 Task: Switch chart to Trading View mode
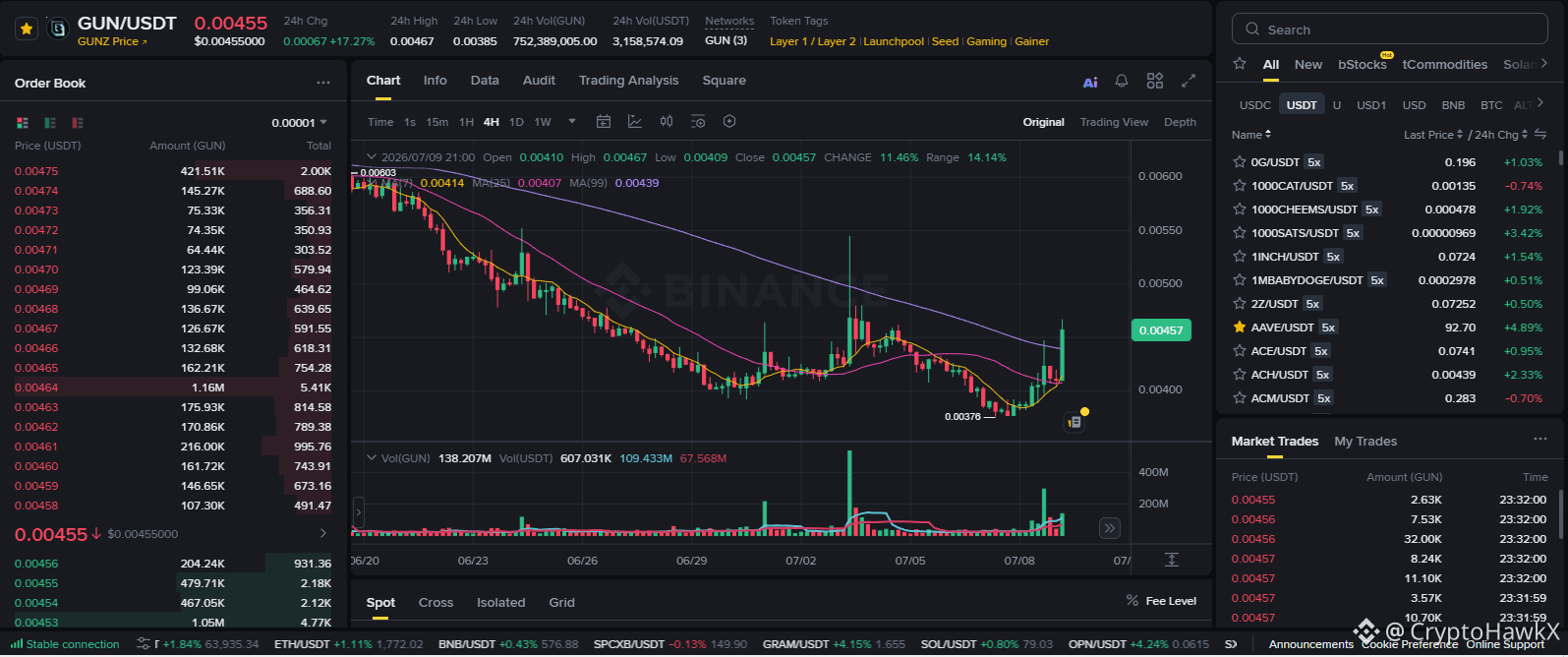tap(1114, 123)
